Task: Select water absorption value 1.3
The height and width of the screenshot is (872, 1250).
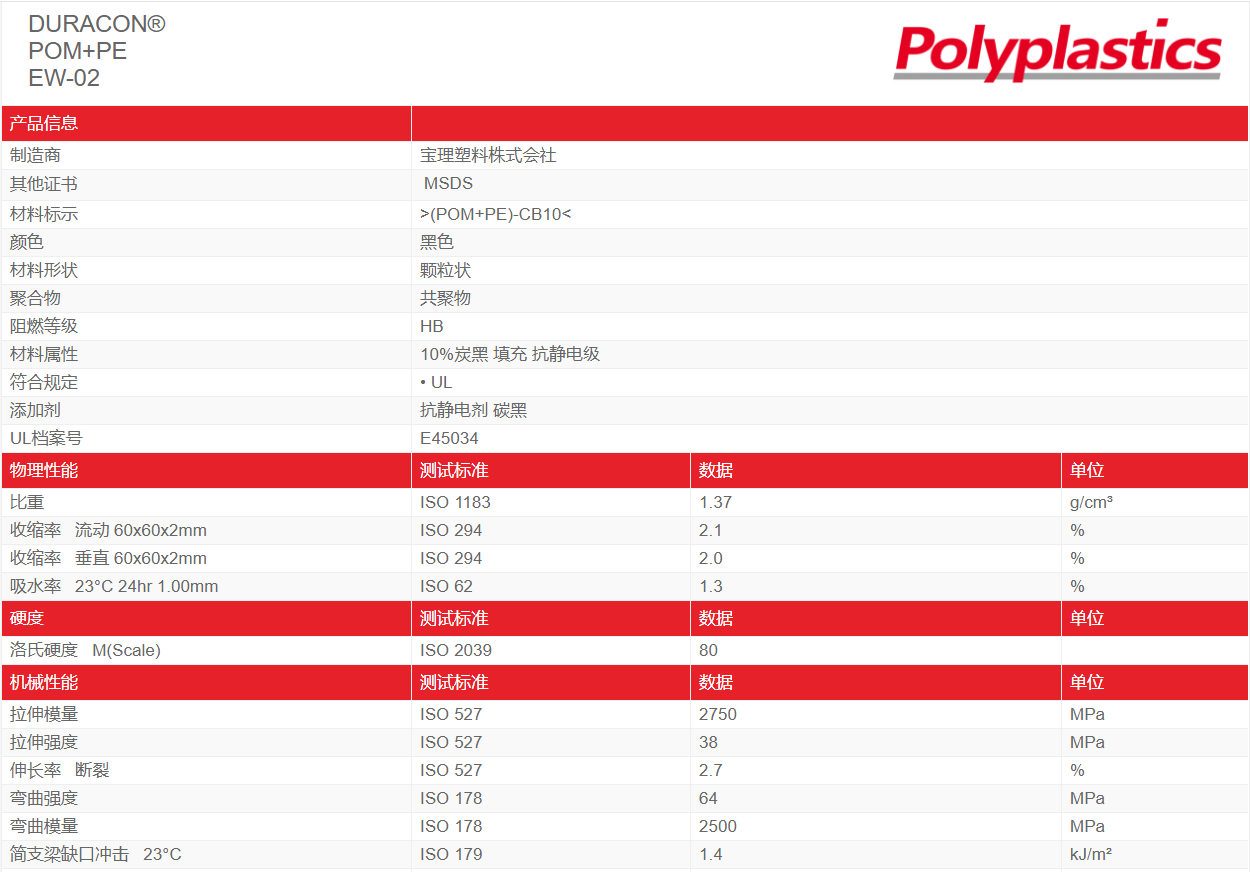Action: pyautogui.click(x=711, y=586)
